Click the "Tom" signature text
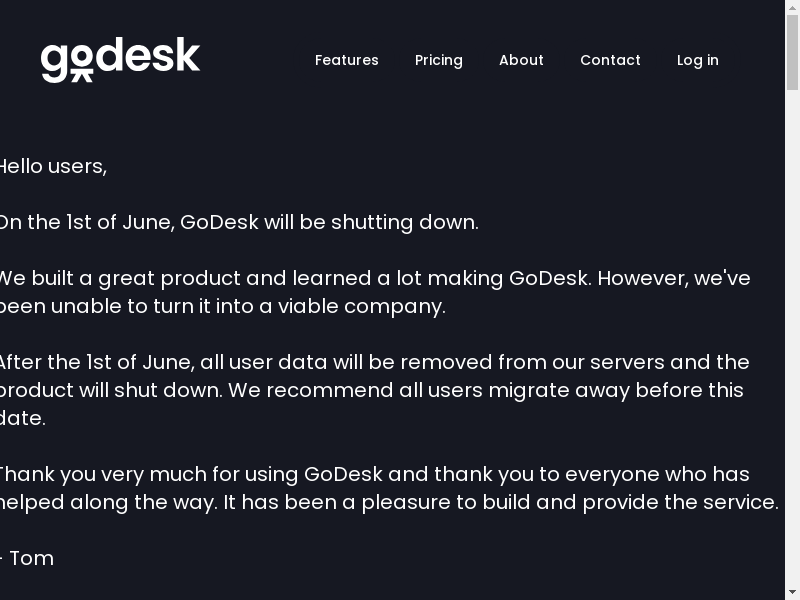The image size is (800, 600). tap(31, 558)
